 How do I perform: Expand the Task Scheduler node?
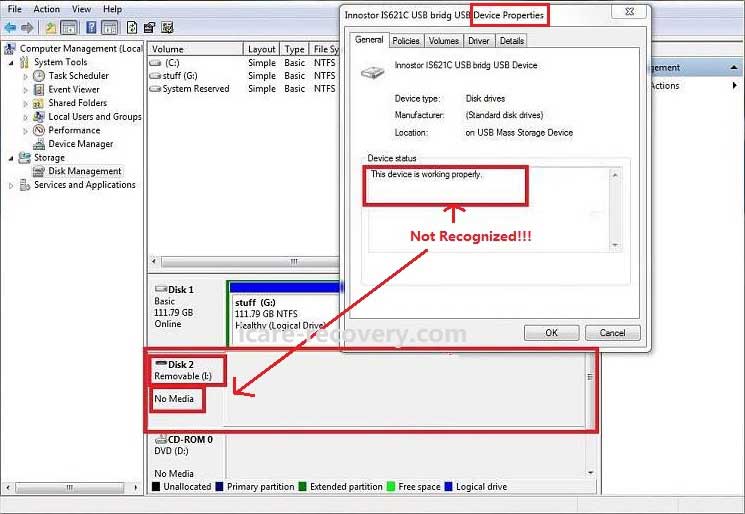click(26, 76)
